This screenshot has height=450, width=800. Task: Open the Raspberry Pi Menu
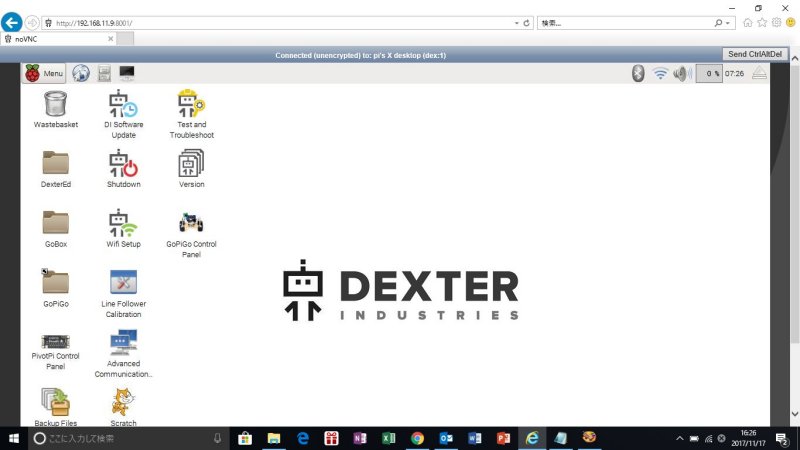(x=44, y=73)
